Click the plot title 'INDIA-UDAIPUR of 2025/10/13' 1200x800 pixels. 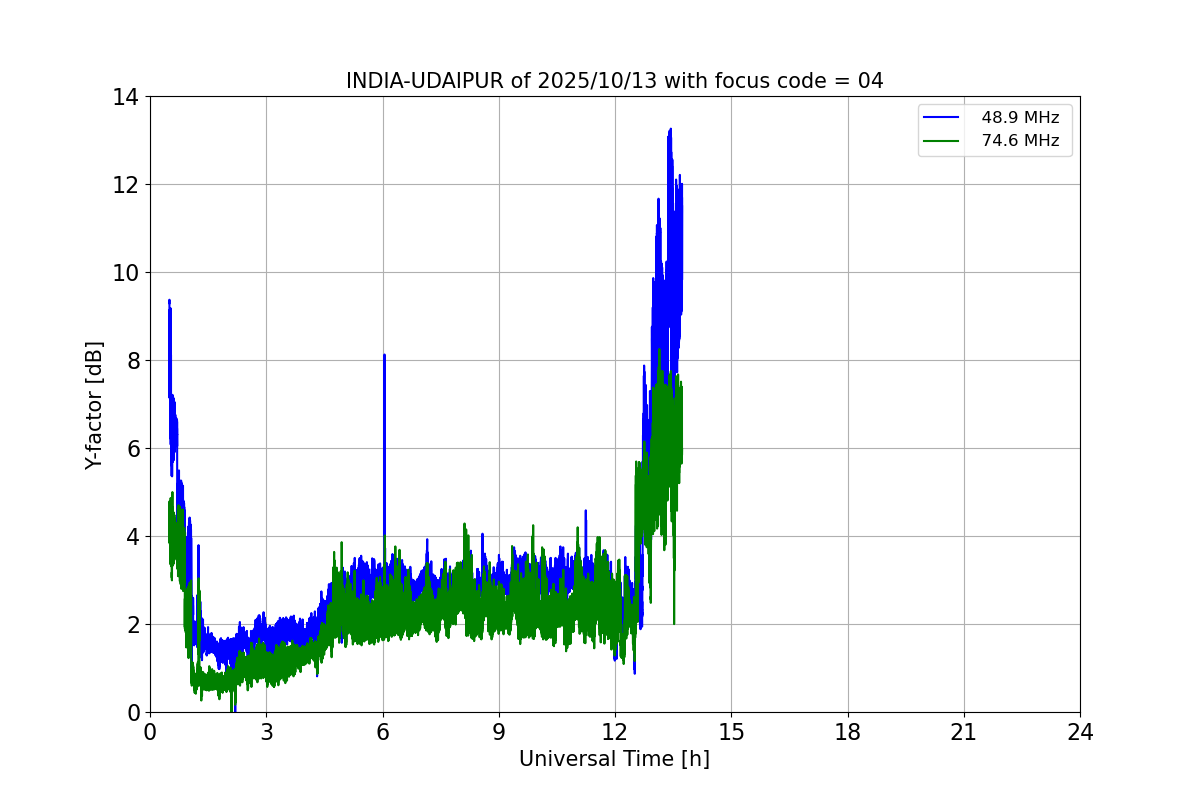point(614,81)
